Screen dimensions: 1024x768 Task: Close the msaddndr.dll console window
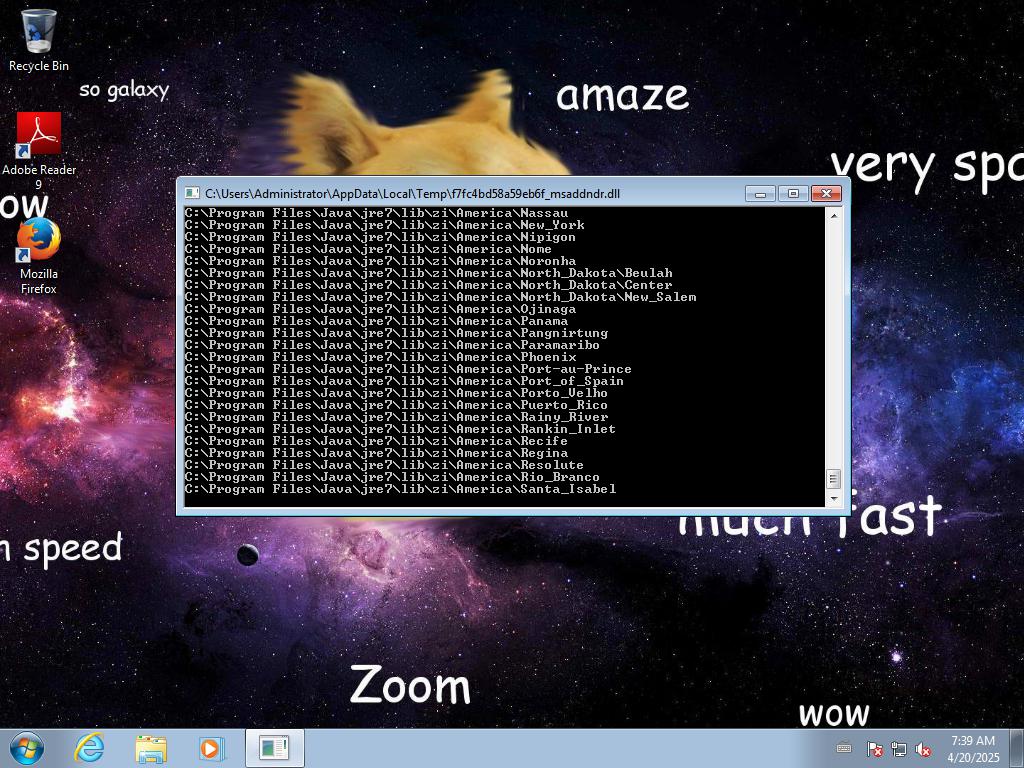coord(826,193)
